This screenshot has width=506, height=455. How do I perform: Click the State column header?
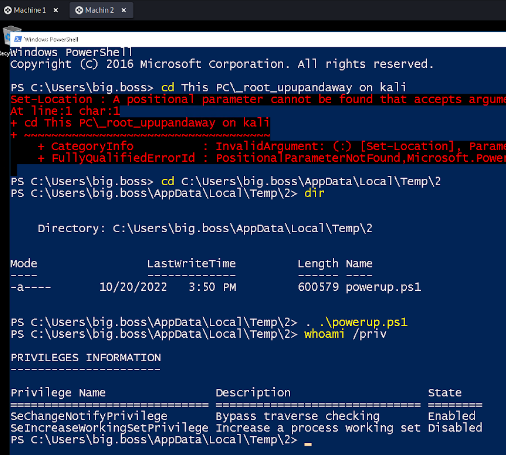(x=445, y=393)
